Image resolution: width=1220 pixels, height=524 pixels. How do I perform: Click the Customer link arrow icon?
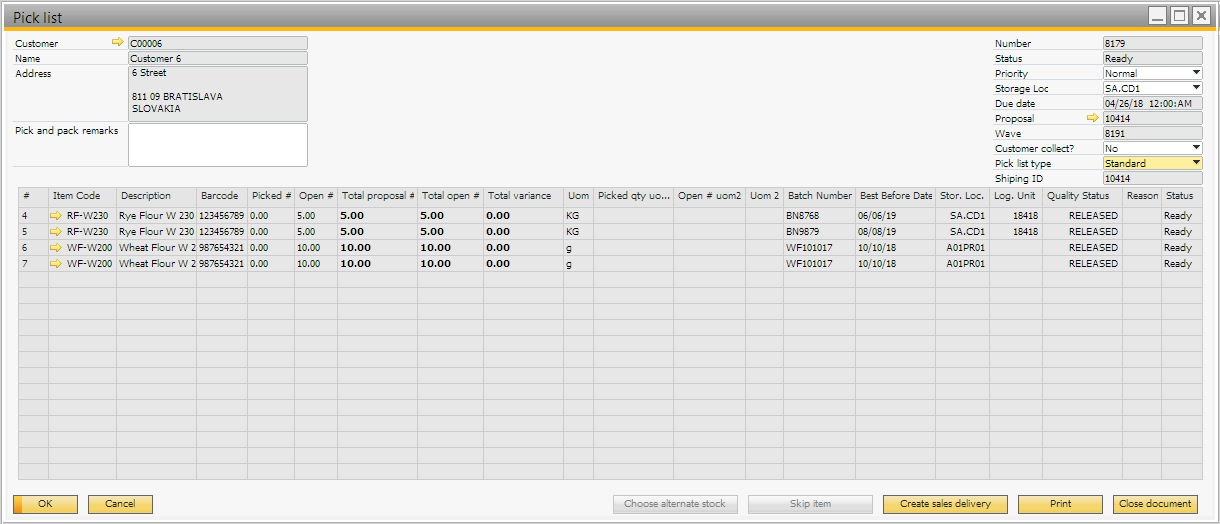click(117, 43)
